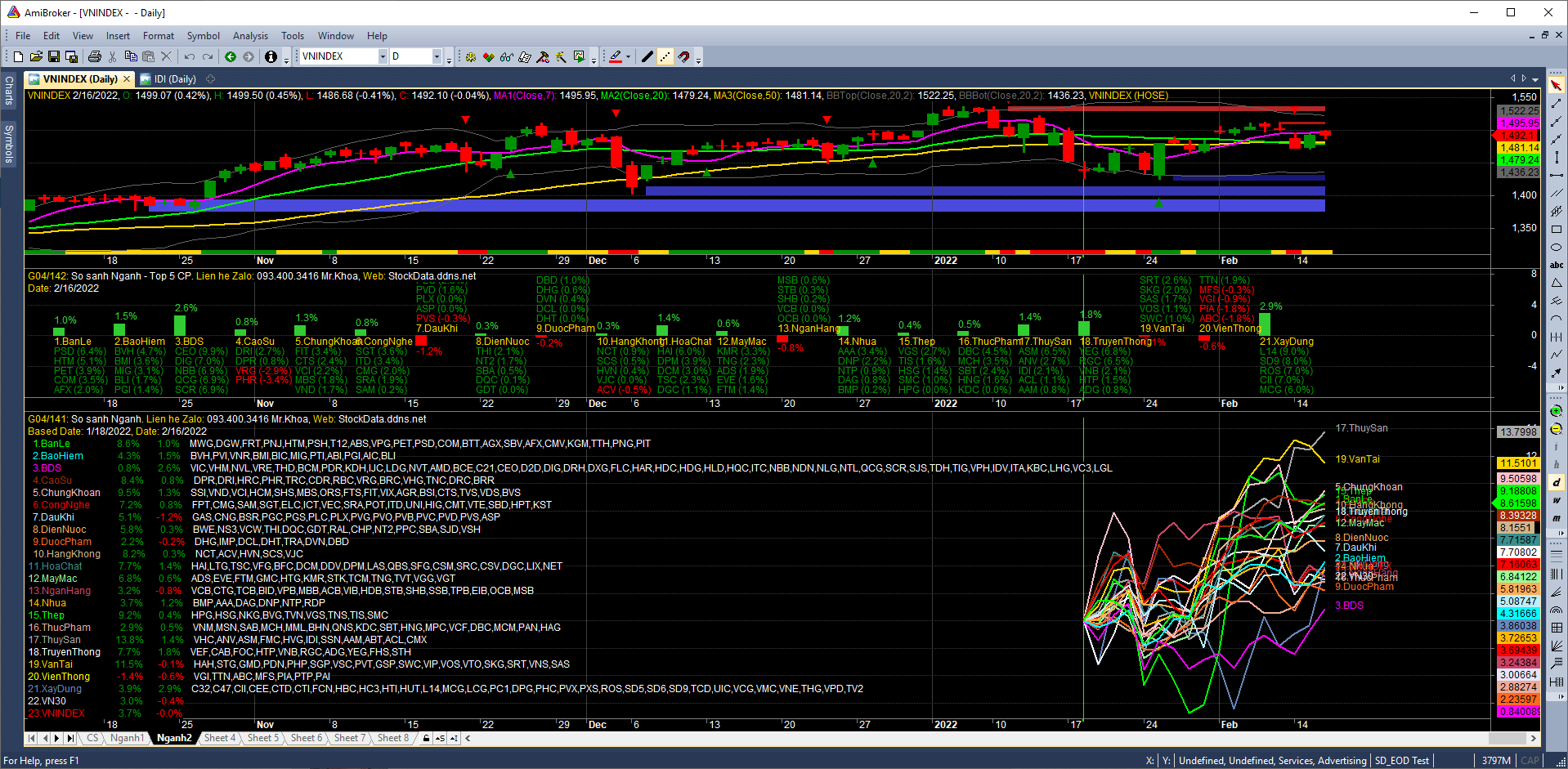Switch to the Nganh1 sheet tab

(127, 738)
